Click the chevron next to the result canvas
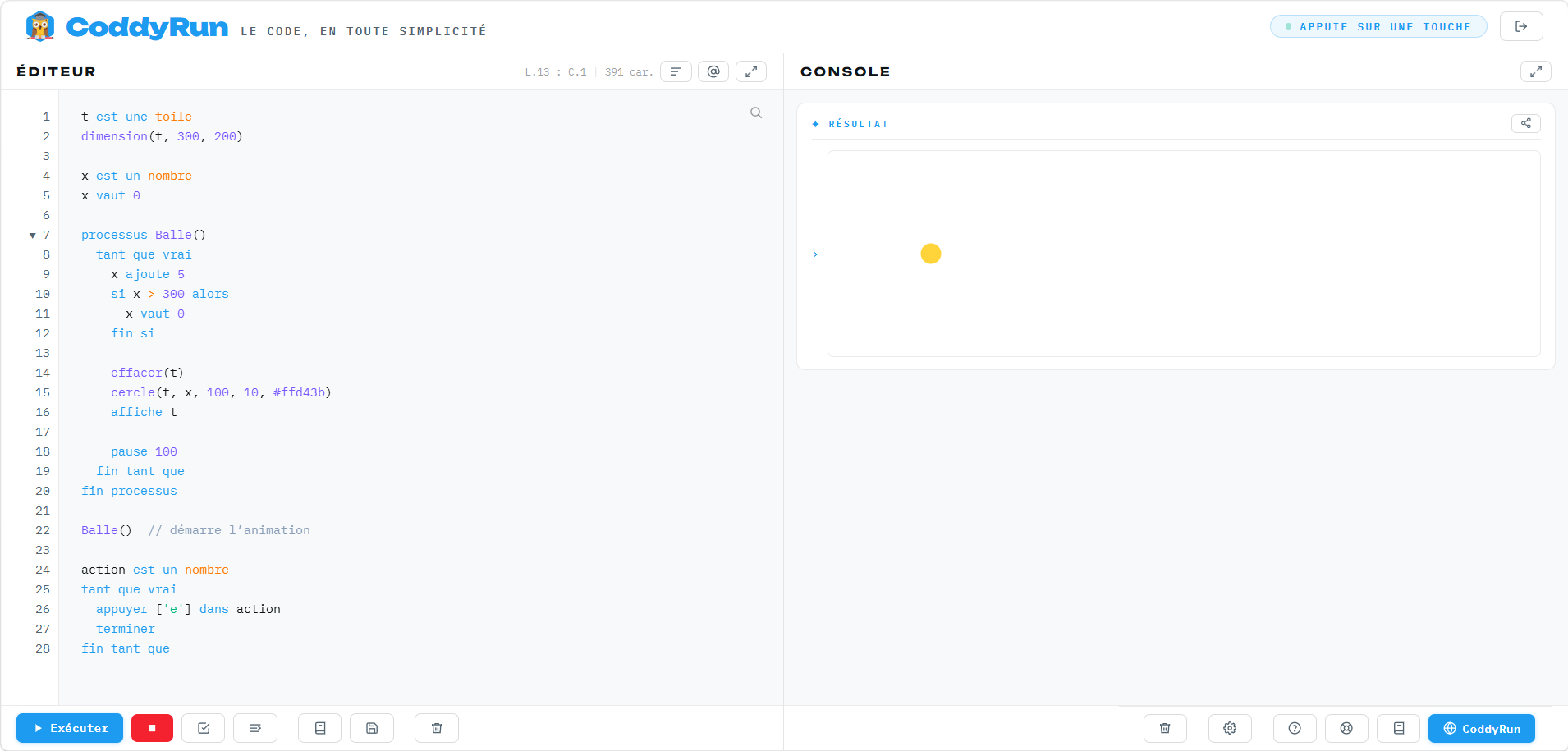1568x751 pixels. (815, 254)
